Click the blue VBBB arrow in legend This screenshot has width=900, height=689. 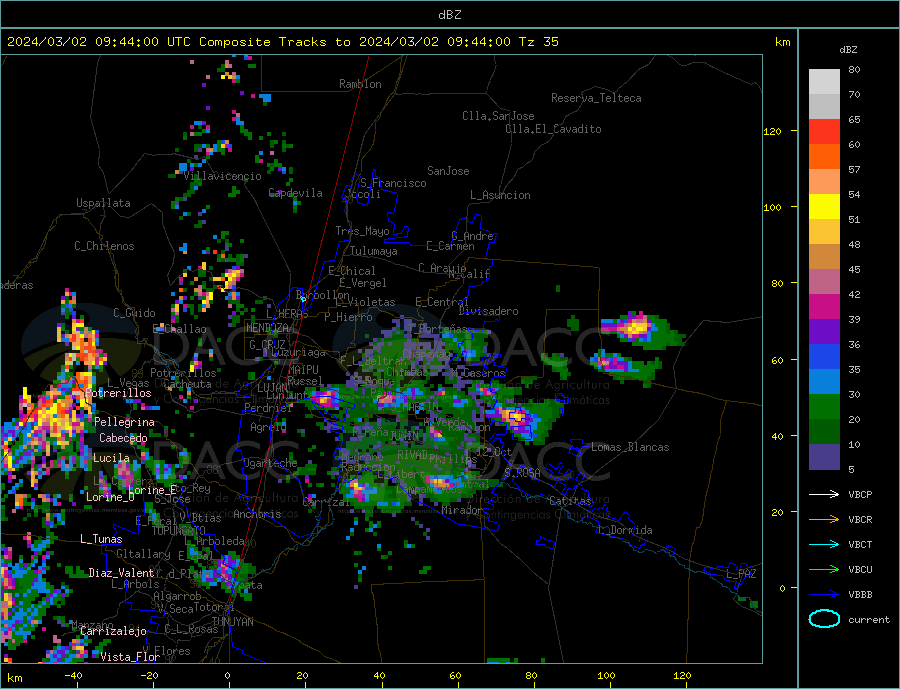[825, 594]
